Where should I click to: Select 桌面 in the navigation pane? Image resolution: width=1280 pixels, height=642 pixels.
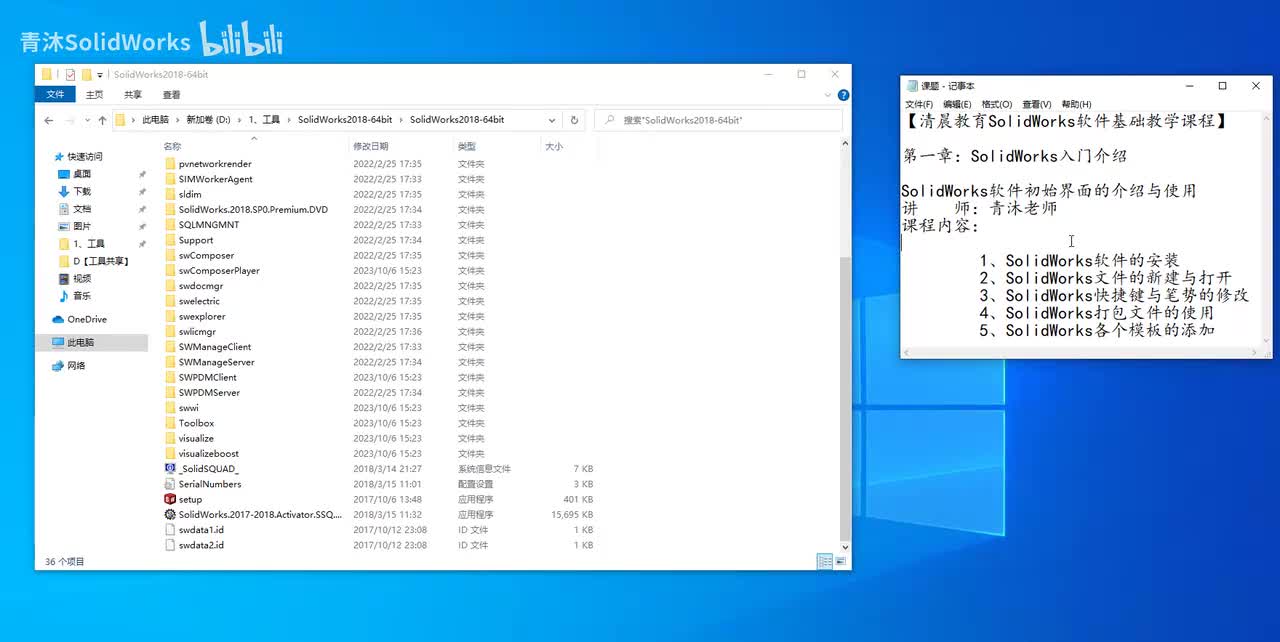pos(82,174)
